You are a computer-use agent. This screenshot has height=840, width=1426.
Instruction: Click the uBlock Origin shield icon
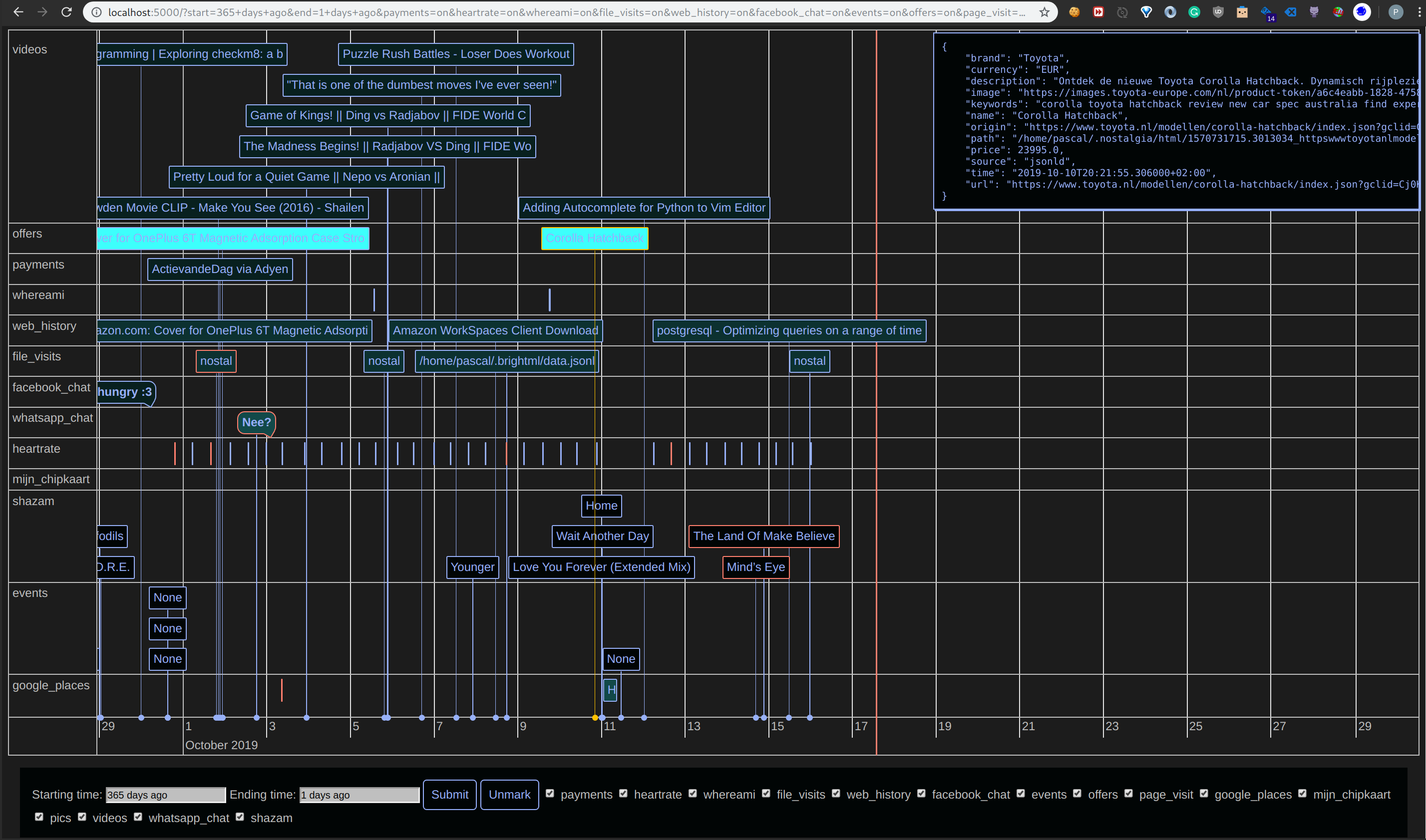pos(1218,12)
